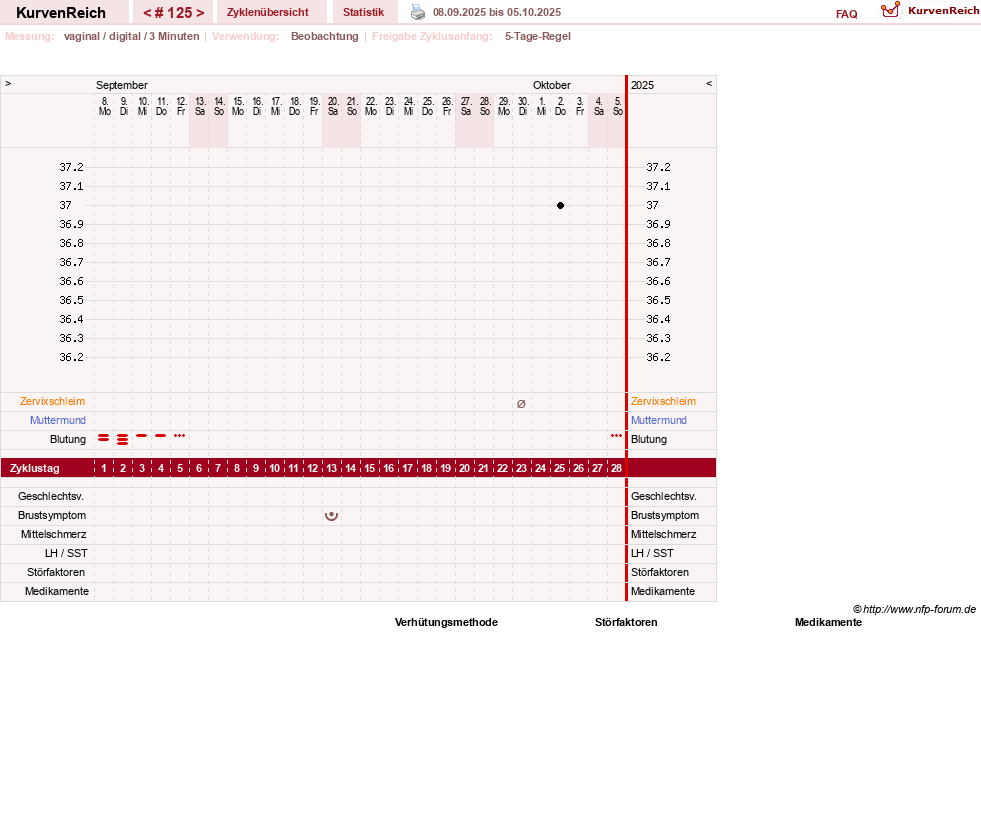Image resolution: width=981 pixels, height=821 pixels.
Task: Click the left Brustsymptom row label
Action: pos(52,515)
